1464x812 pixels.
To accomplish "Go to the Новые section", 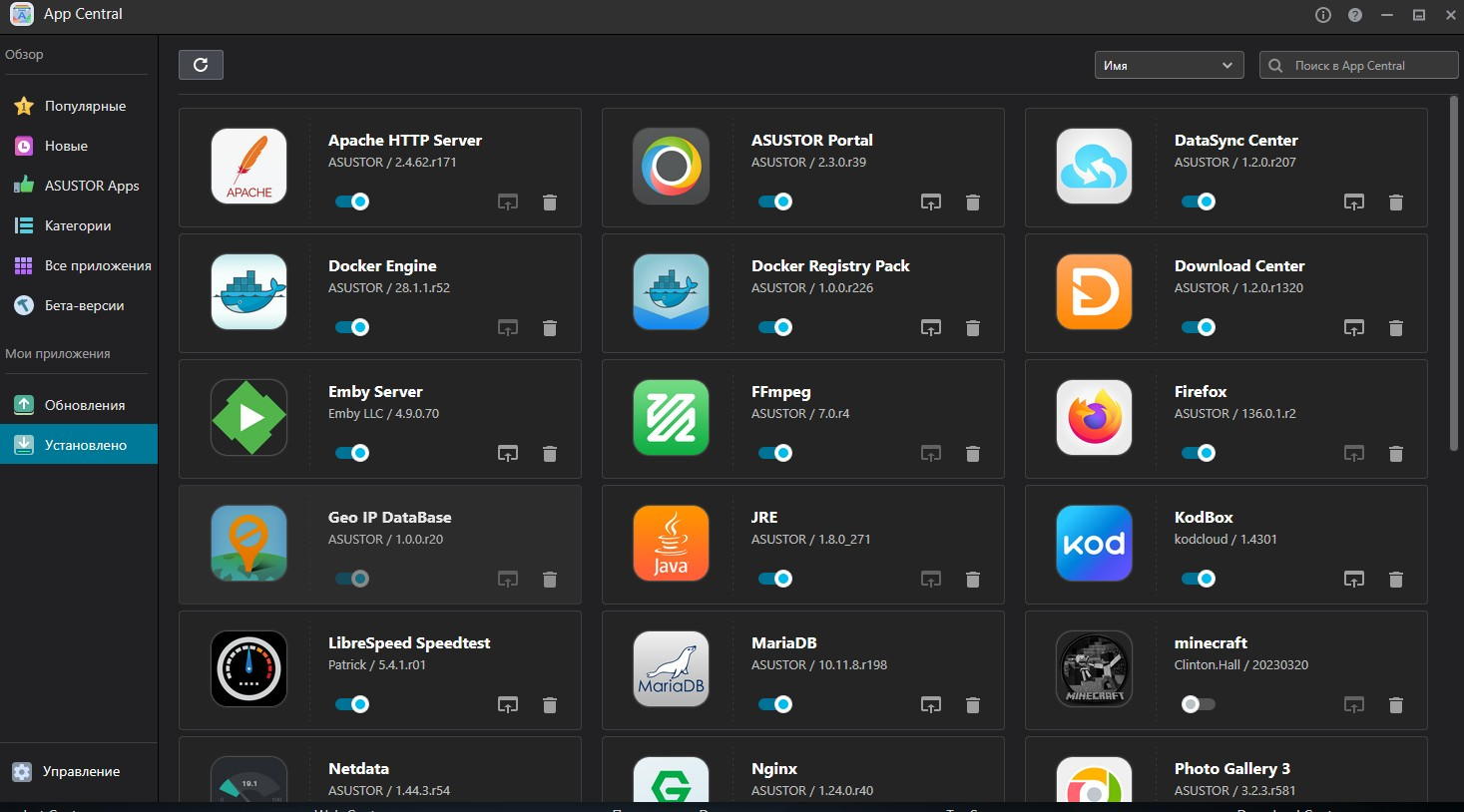I will [79, 146].
